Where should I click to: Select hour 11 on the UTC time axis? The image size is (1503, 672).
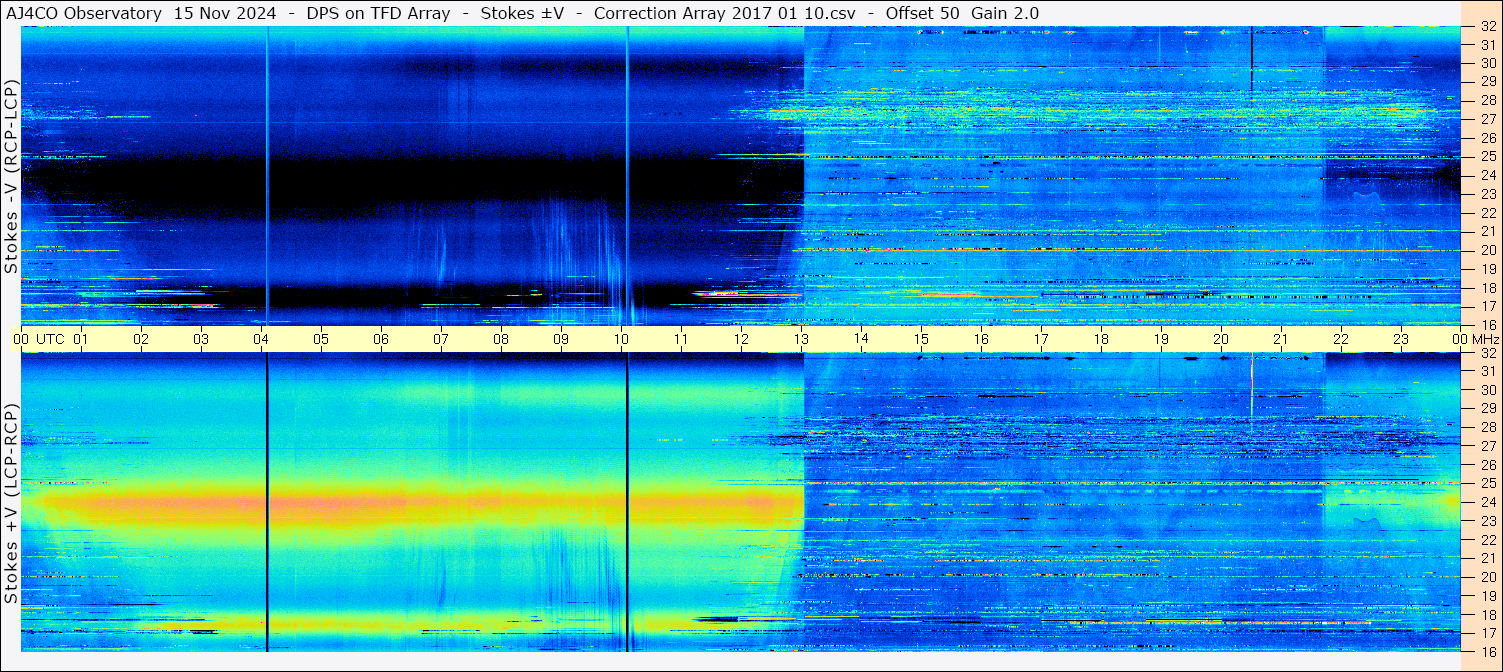pyautogui.click(x=681, y=339)
